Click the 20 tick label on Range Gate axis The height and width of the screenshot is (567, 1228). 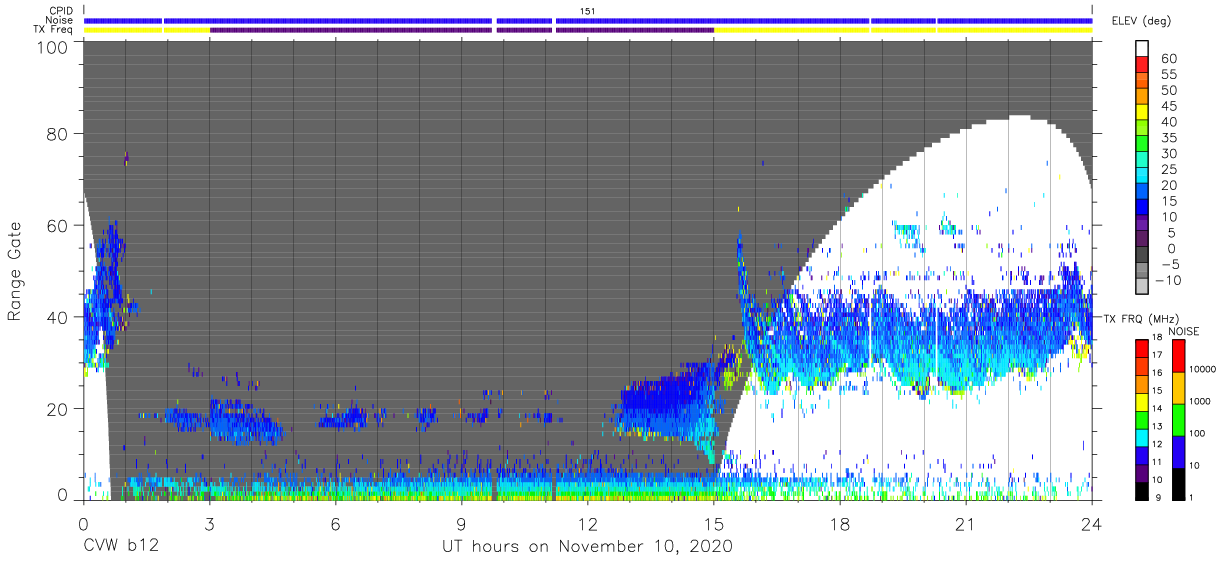[x=58, y=408]
